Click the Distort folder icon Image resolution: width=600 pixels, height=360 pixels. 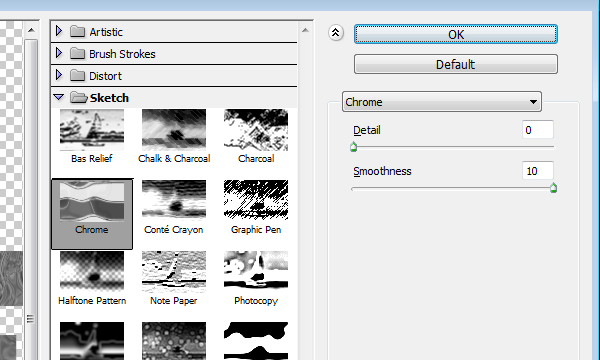[78, 75]
